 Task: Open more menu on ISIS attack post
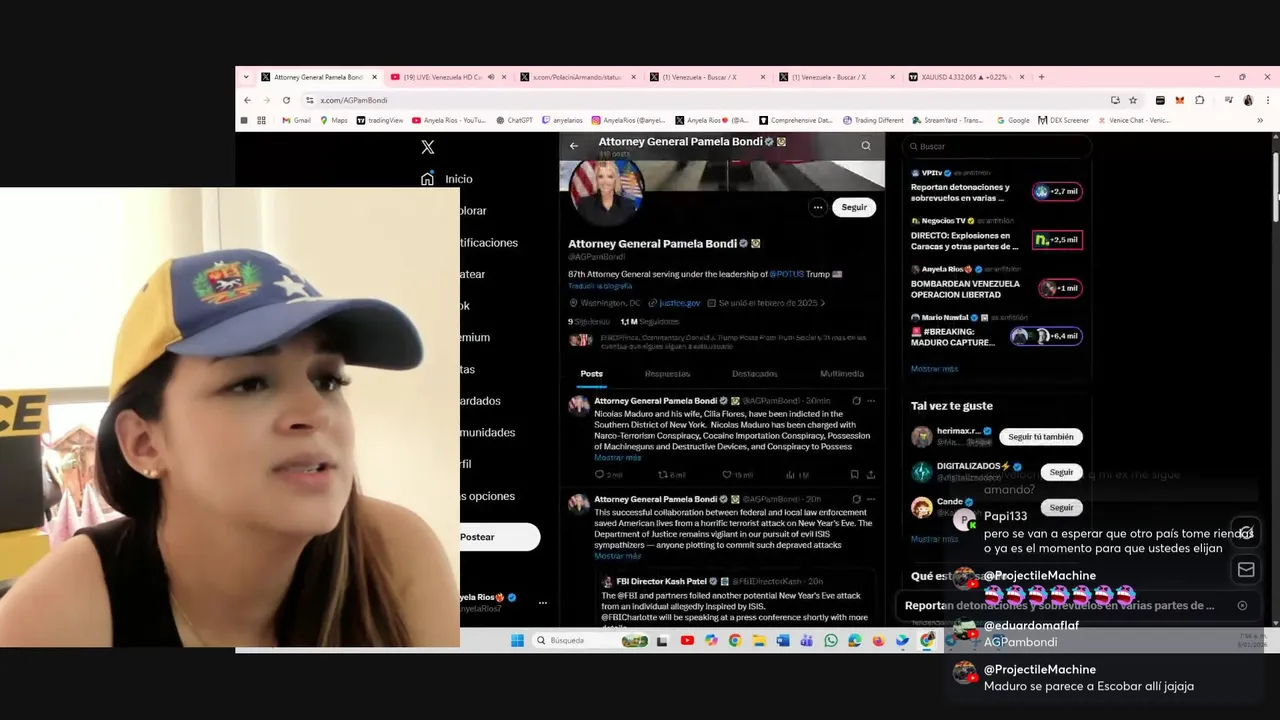pyautogui.click(x=871, y=499)
